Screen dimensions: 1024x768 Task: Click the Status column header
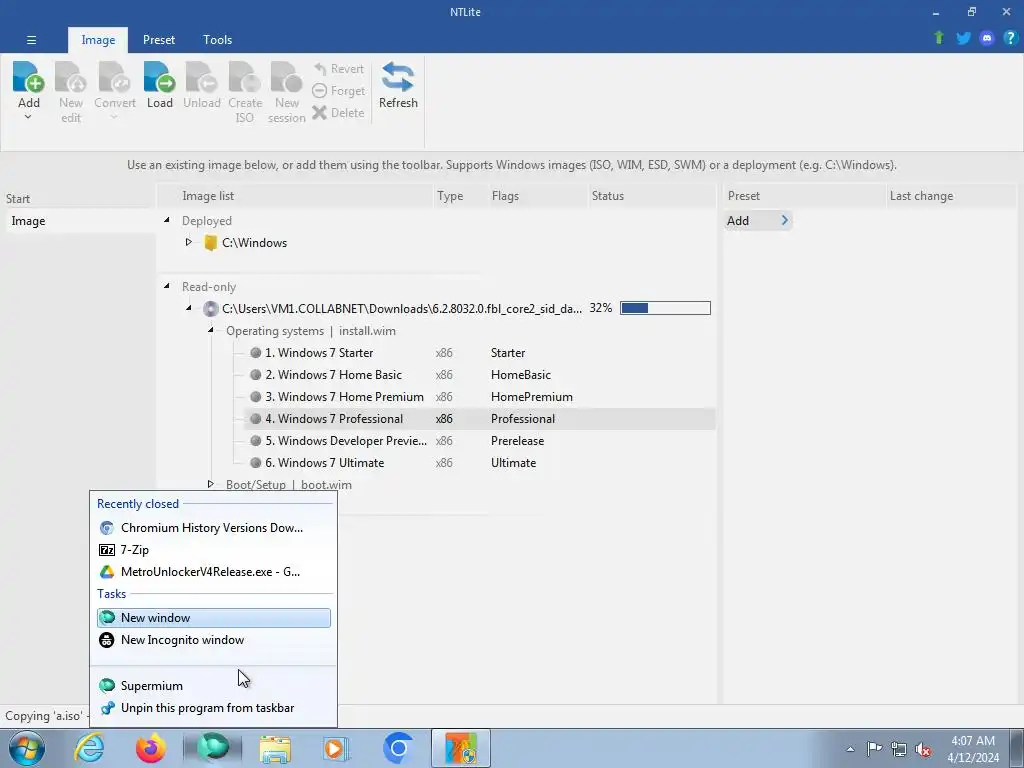click(x=651, y=196)
